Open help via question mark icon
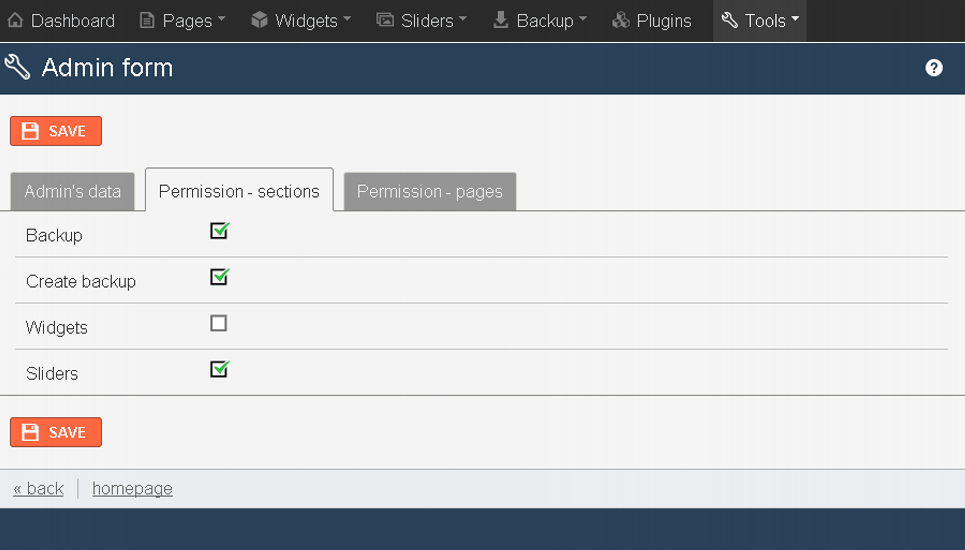Image resolution: width=965 pixels, height=550 pixels. tap(934, 68)
